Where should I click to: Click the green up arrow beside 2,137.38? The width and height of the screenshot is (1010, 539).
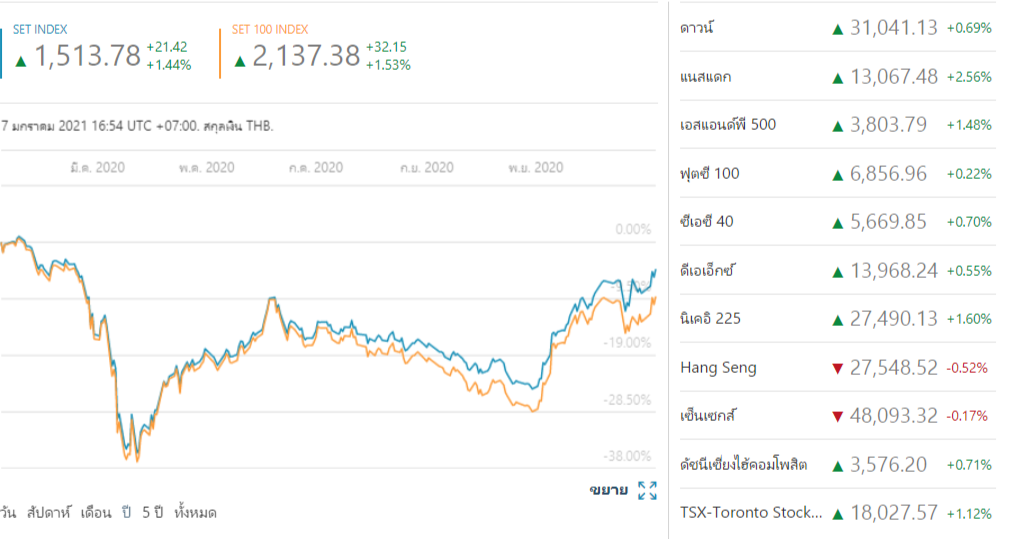pyautogui.click(x=240, y=59)
